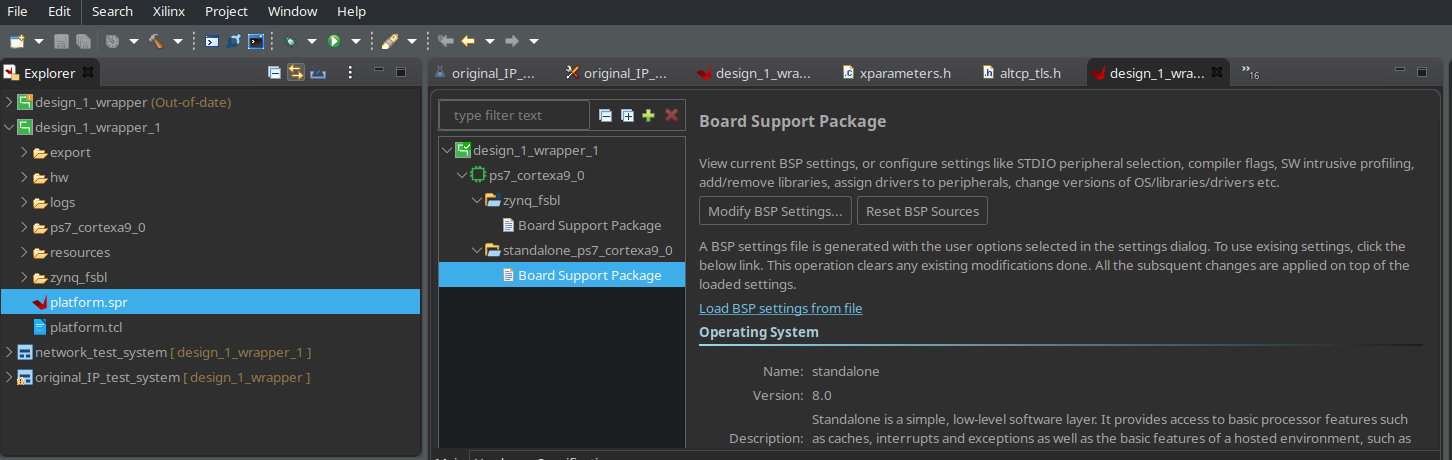Toggle Link with Editor in the Explorer panel
The width and height of the screenshot is (1452, 460).
click(296, 72)
